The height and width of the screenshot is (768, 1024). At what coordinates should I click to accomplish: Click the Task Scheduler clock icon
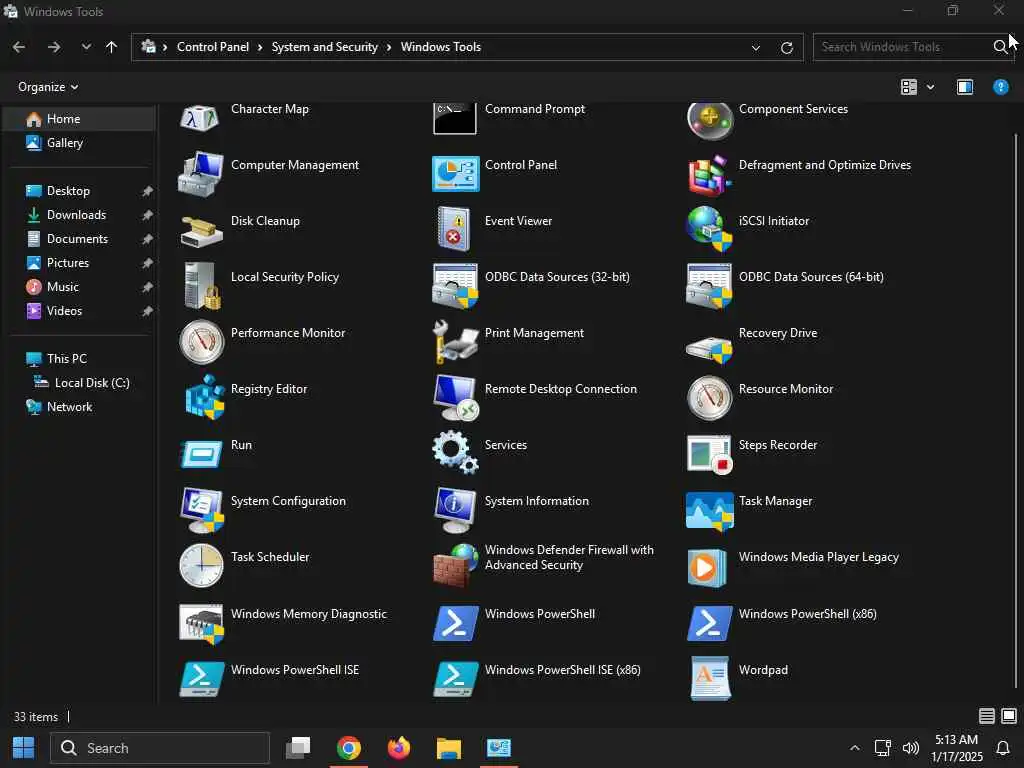(201, 566)
